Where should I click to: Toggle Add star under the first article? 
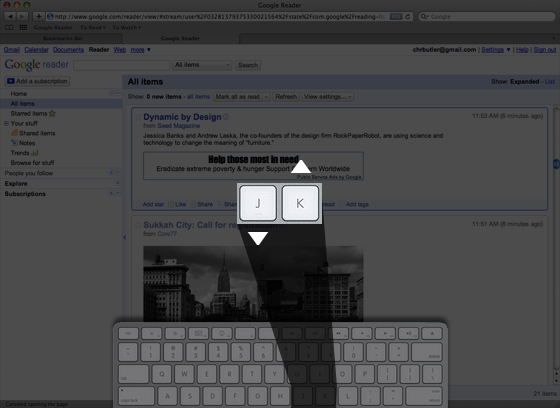click(150, 204)
